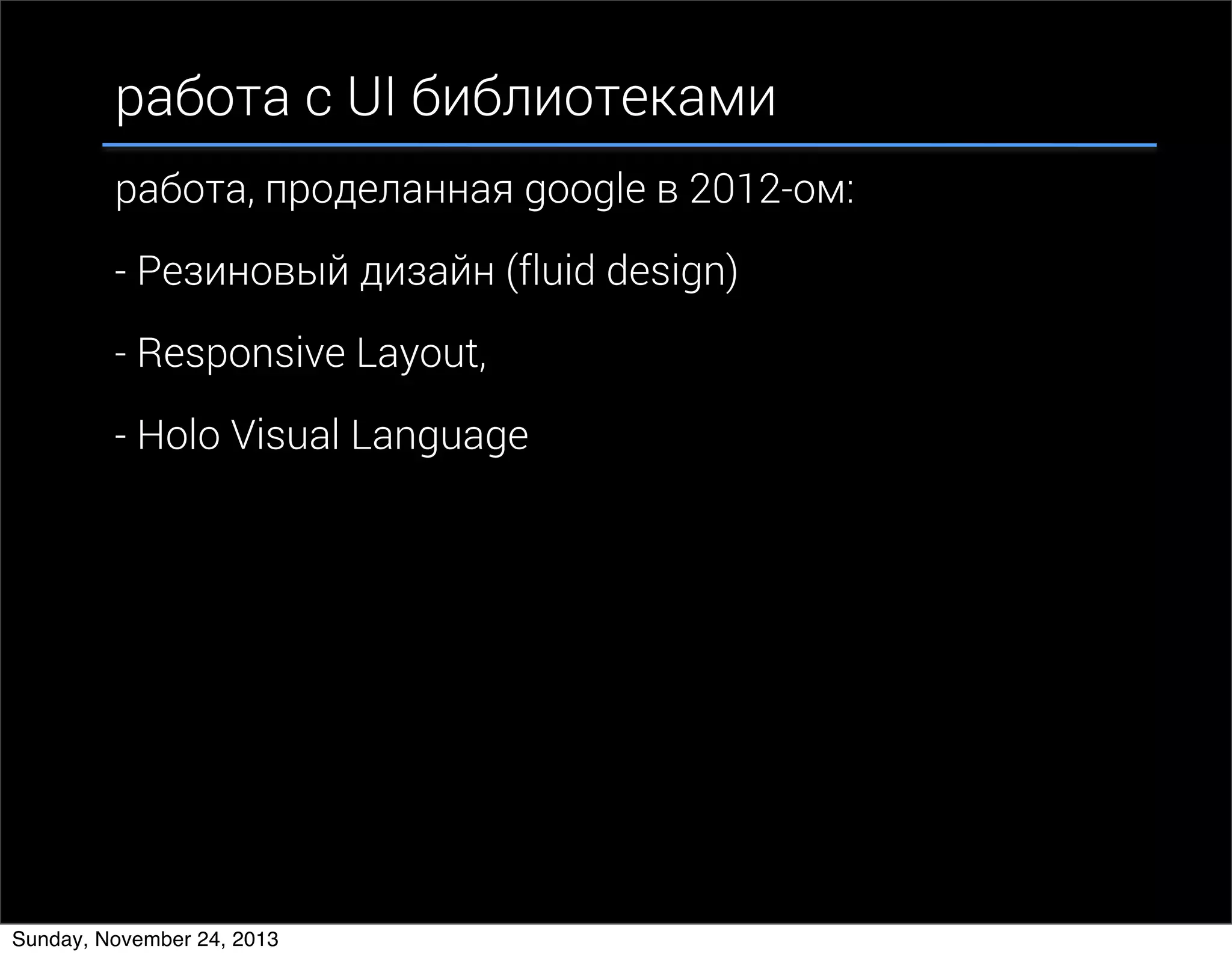Select the bullet 'Резиновый дизайн (fluid design)'

click(x=427, y=272)
